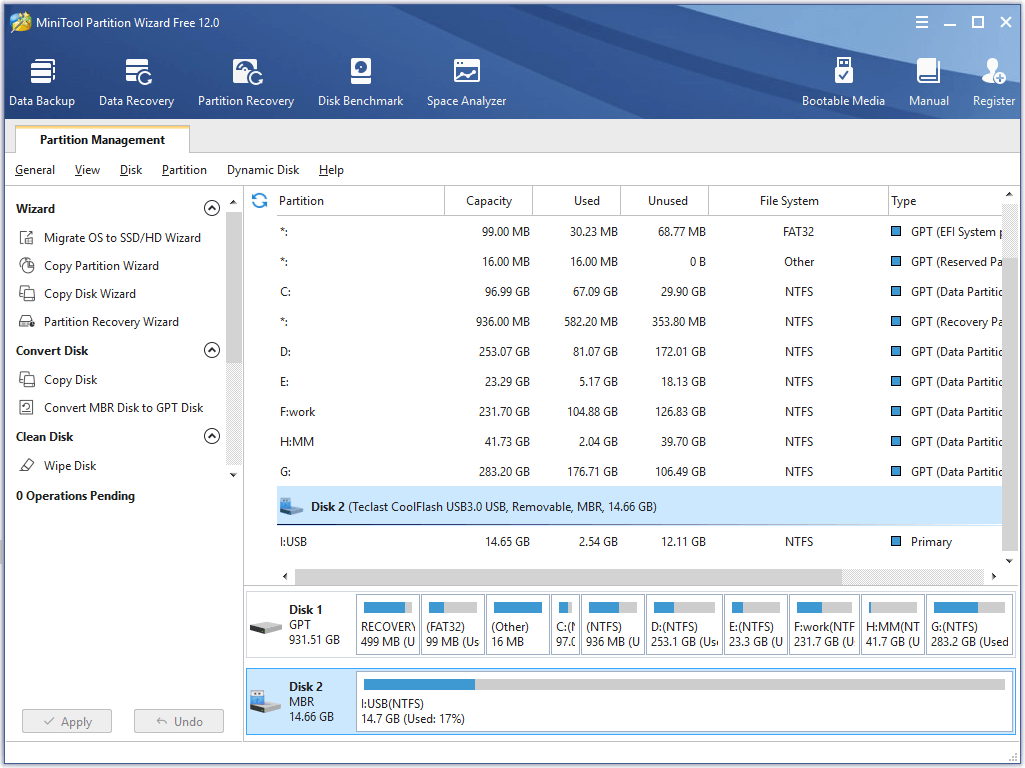Click the E:(NTFS) 23.3 GB block in disk map
1025x768 pixels.
click(756, 624)
